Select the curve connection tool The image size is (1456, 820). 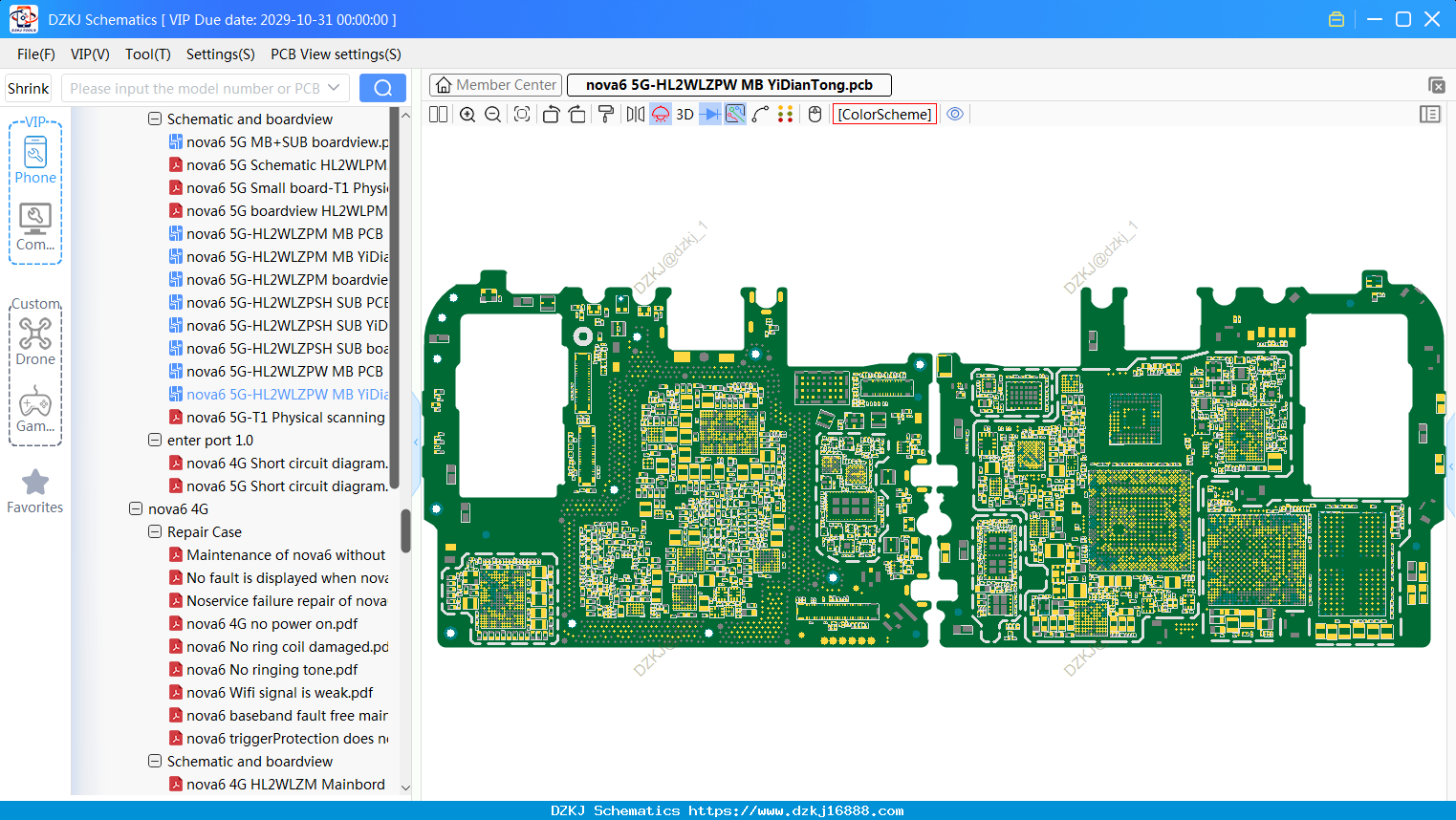click(x=761, y=115)
